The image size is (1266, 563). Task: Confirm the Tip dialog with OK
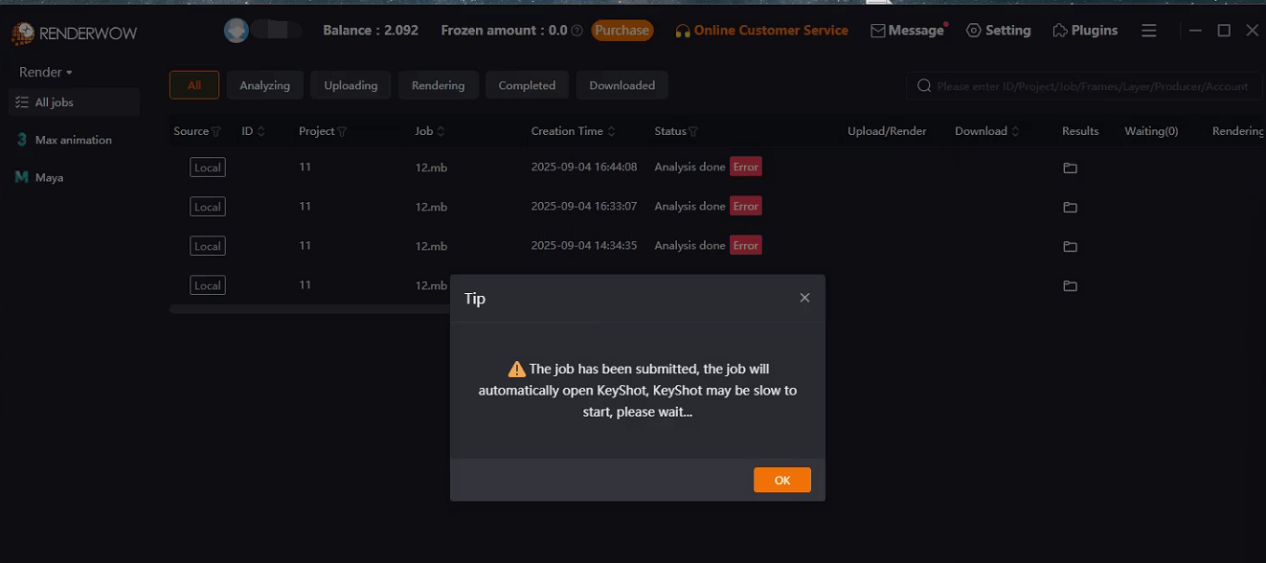point(782,480)
